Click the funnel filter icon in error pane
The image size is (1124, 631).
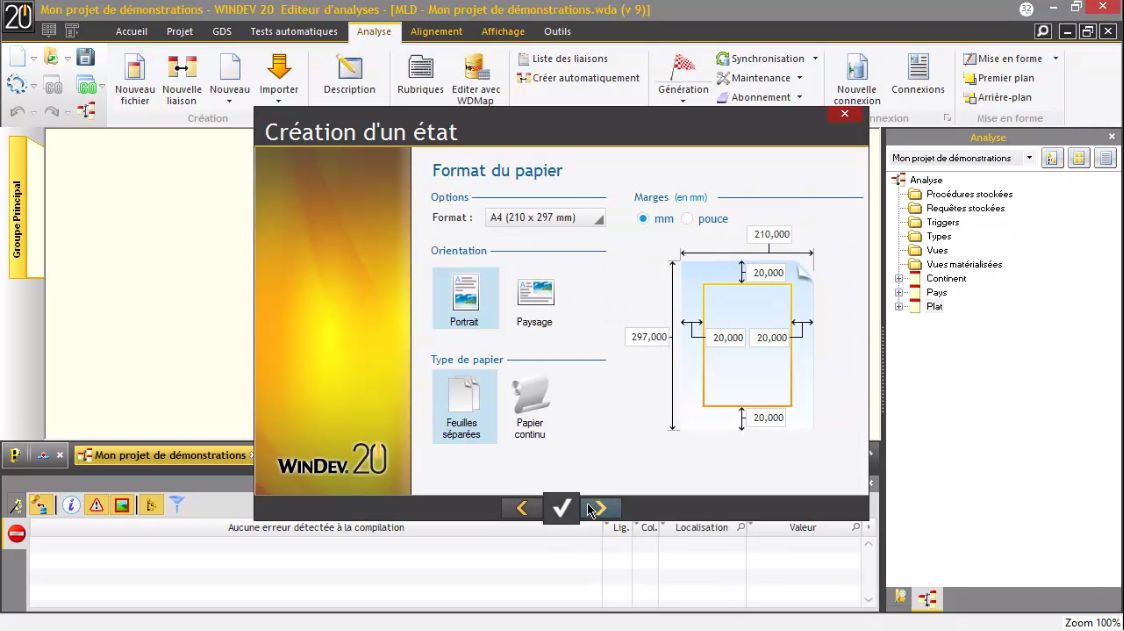click(177, 505)
